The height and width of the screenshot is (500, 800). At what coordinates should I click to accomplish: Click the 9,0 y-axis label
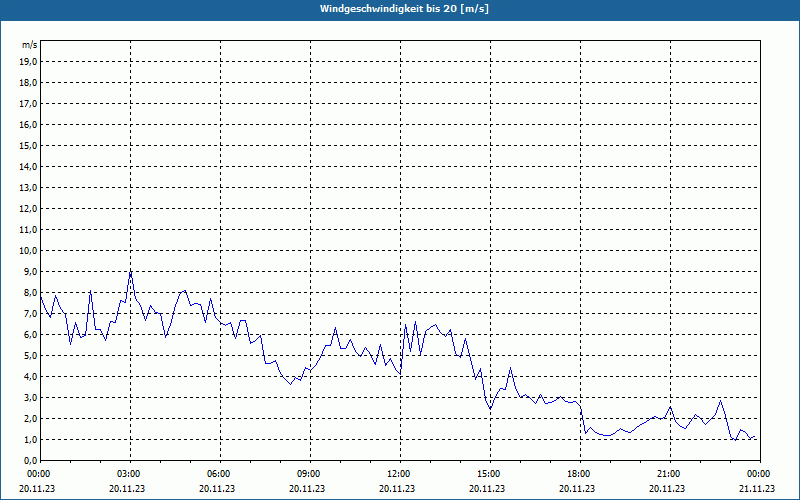30,271
